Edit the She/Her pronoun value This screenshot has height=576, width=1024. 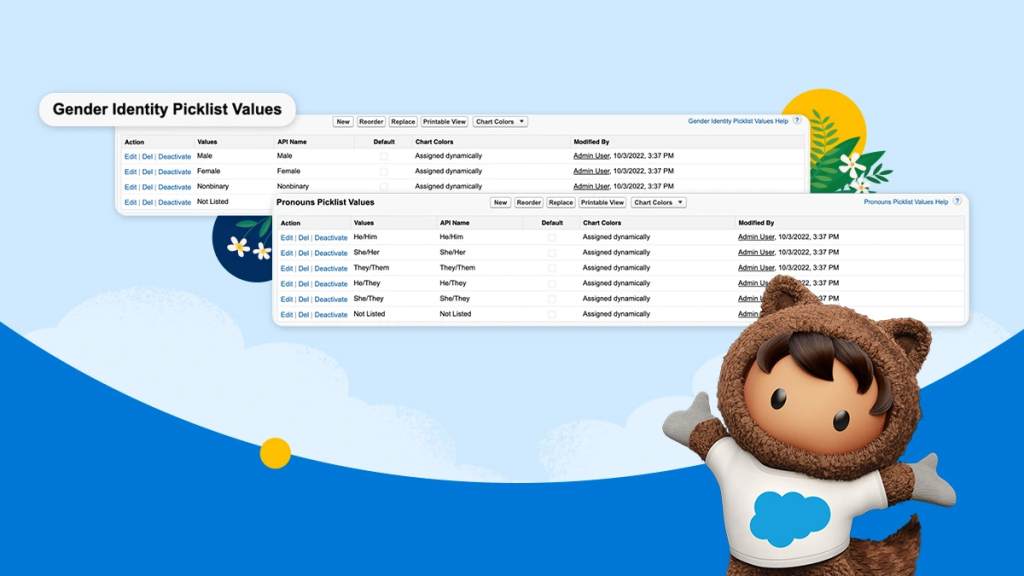coord(287,253)
